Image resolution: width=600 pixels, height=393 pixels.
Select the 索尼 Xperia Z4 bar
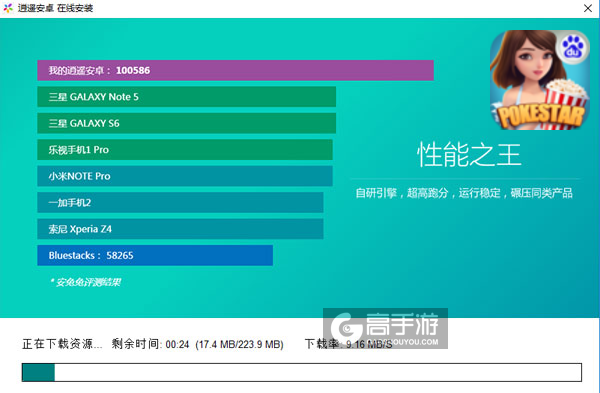tap(180, 229)
